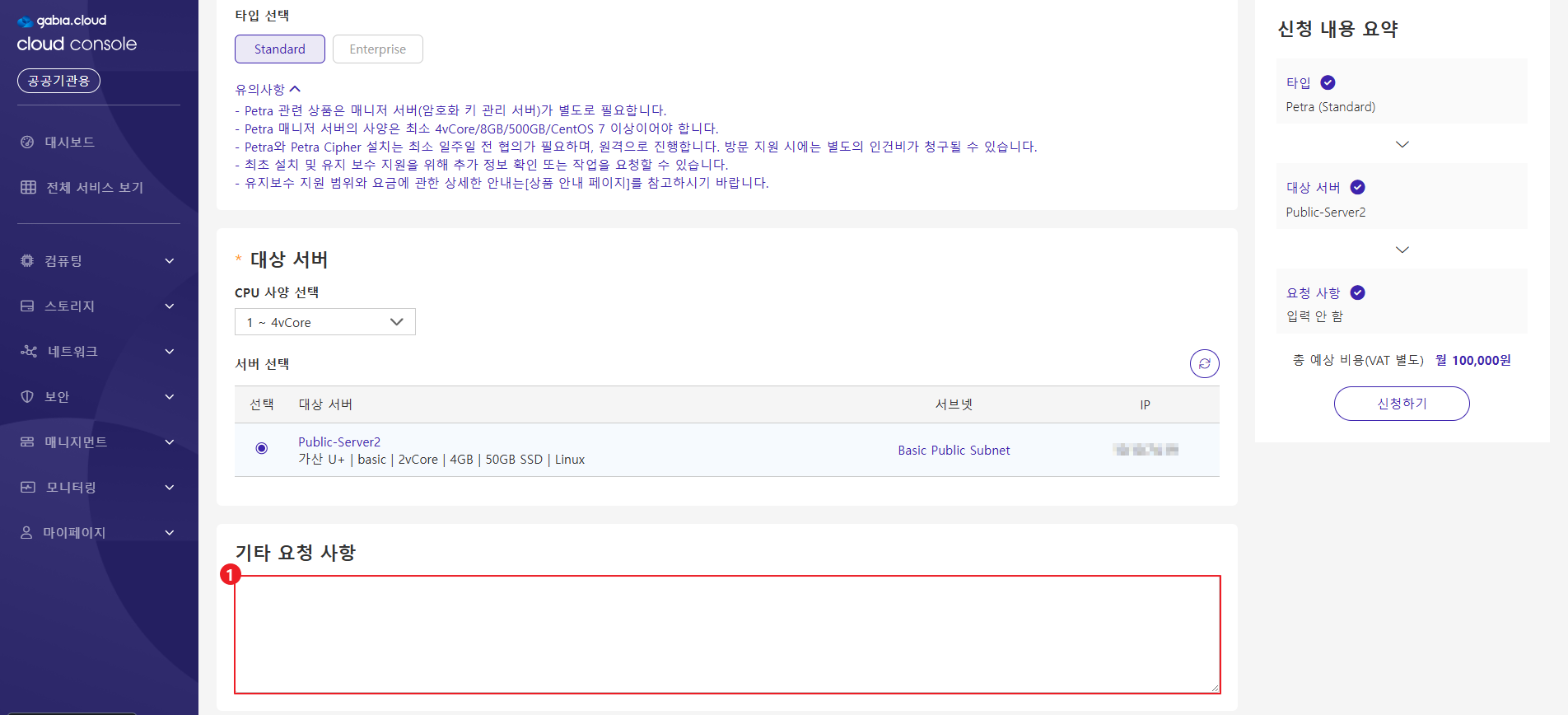1568x715 pixels.
Task: Click the 보안 shield icon
Action: coord(27,396)
